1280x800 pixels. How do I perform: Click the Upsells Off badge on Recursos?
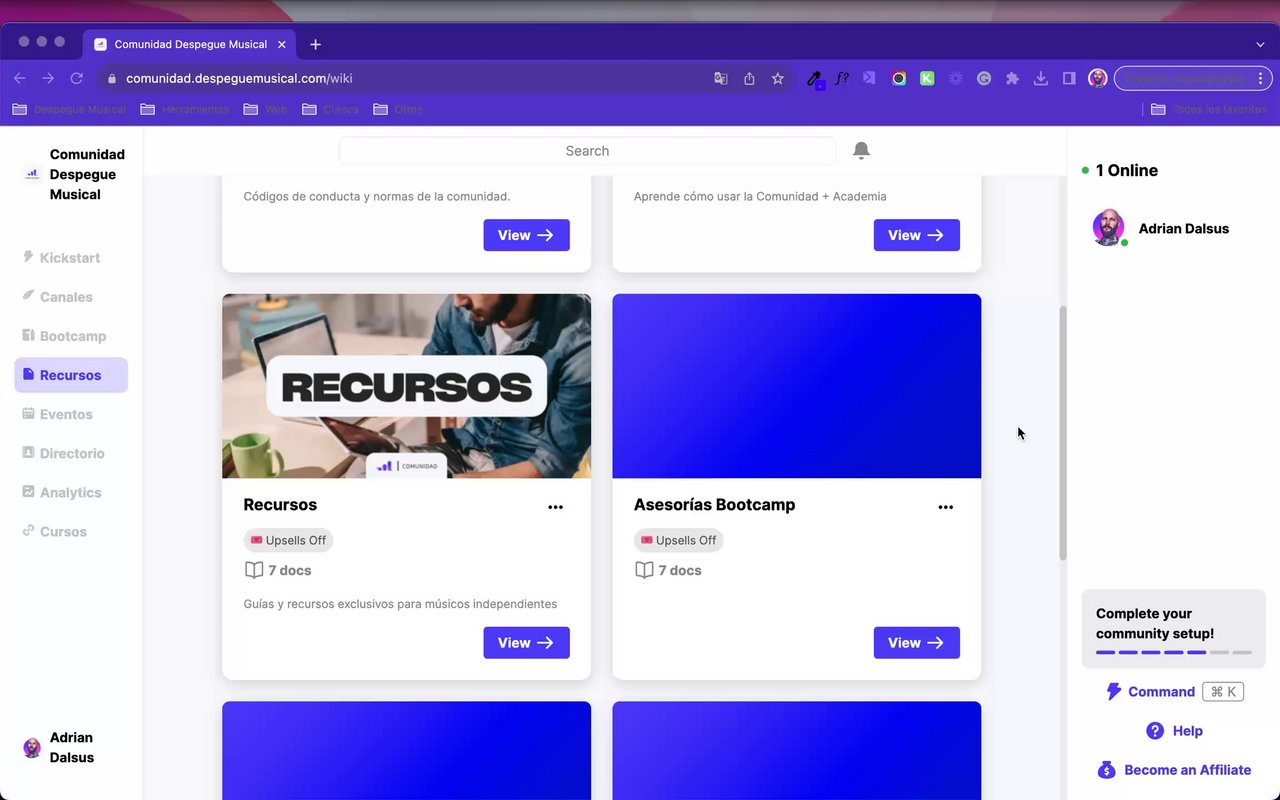point(288,540)
